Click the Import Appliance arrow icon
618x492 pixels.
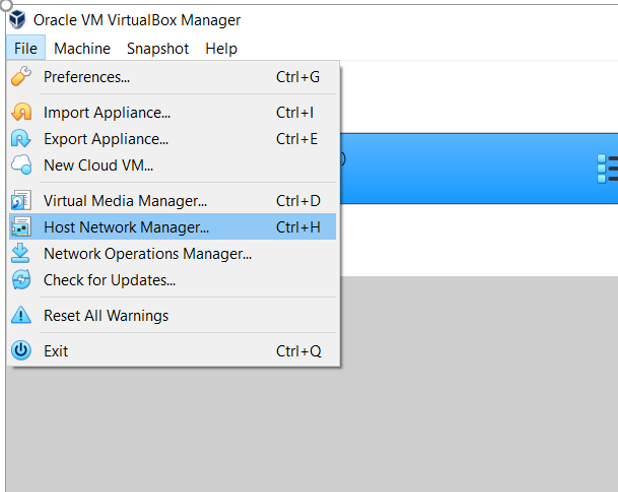(21, 112)
